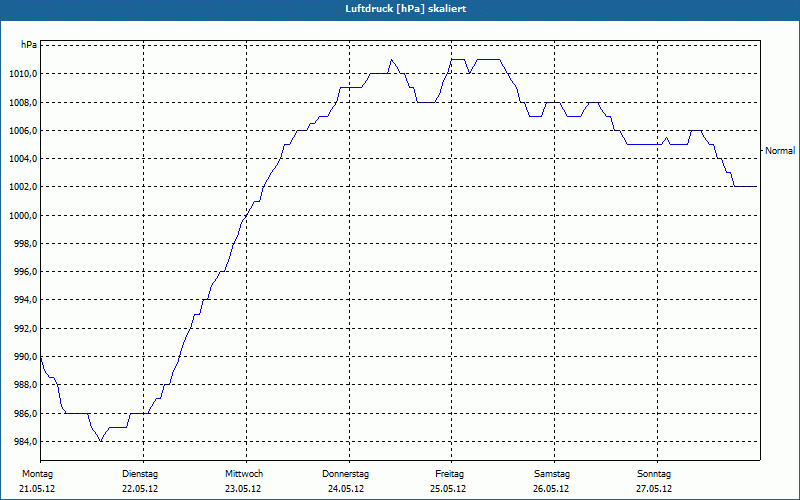
Task: Click the 1006,0 y-axis value
Action: 23,131
